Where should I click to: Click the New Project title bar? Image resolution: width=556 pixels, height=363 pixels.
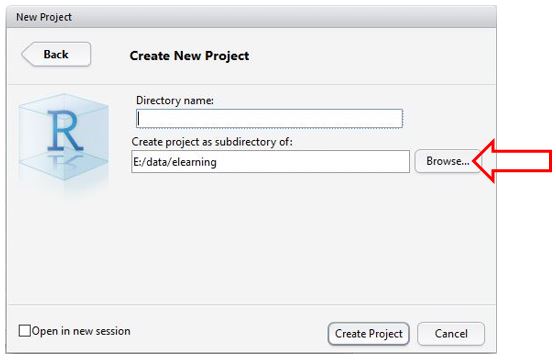[x=251, y=17]
